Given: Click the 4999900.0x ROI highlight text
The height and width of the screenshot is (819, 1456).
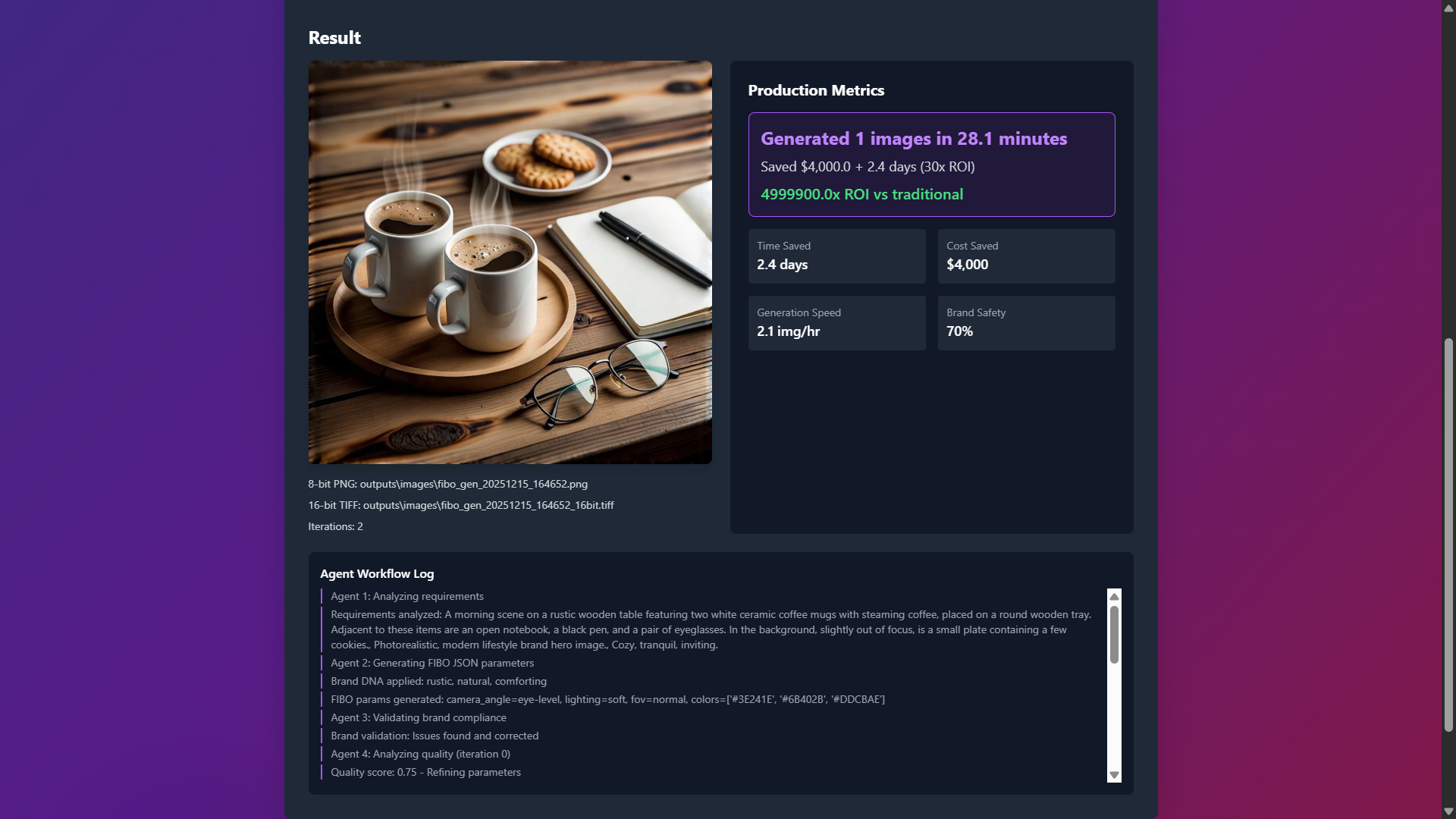Looking at the screenshot, I should [861, 194].
